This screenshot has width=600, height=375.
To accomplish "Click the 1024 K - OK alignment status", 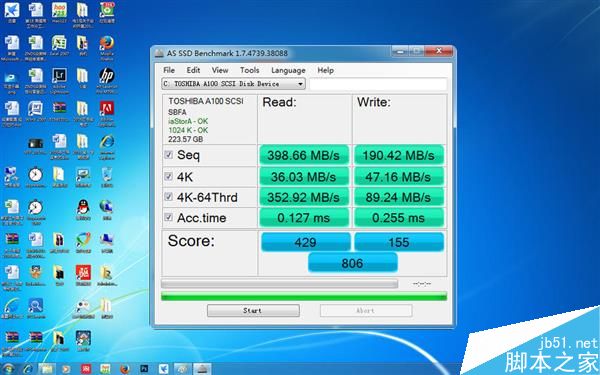I will [188, 130].
